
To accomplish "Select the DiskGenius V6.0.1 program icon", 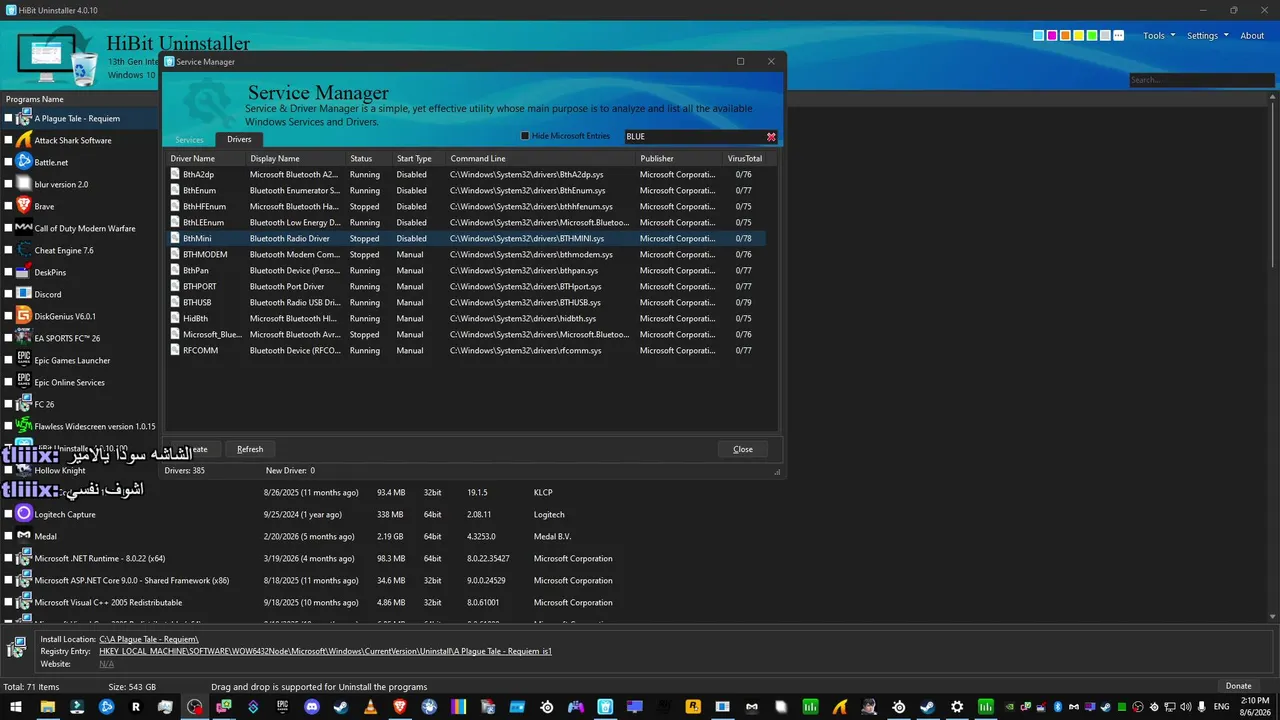I will coord(24,316).
